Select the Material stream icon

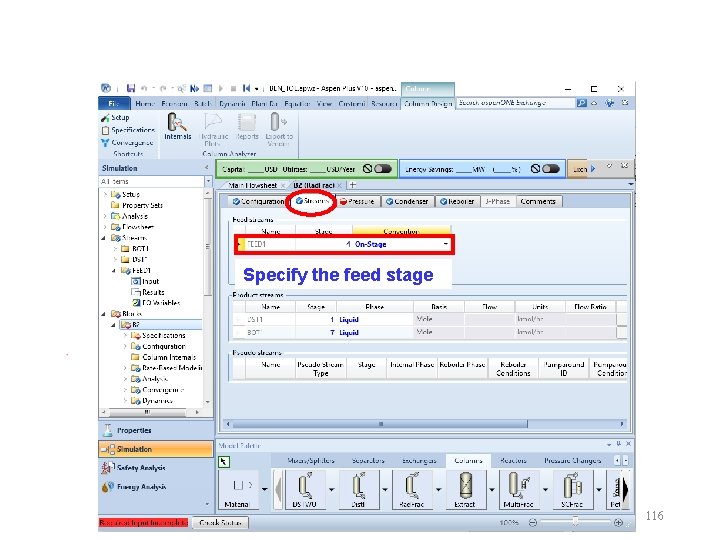(x=237, y=490)
